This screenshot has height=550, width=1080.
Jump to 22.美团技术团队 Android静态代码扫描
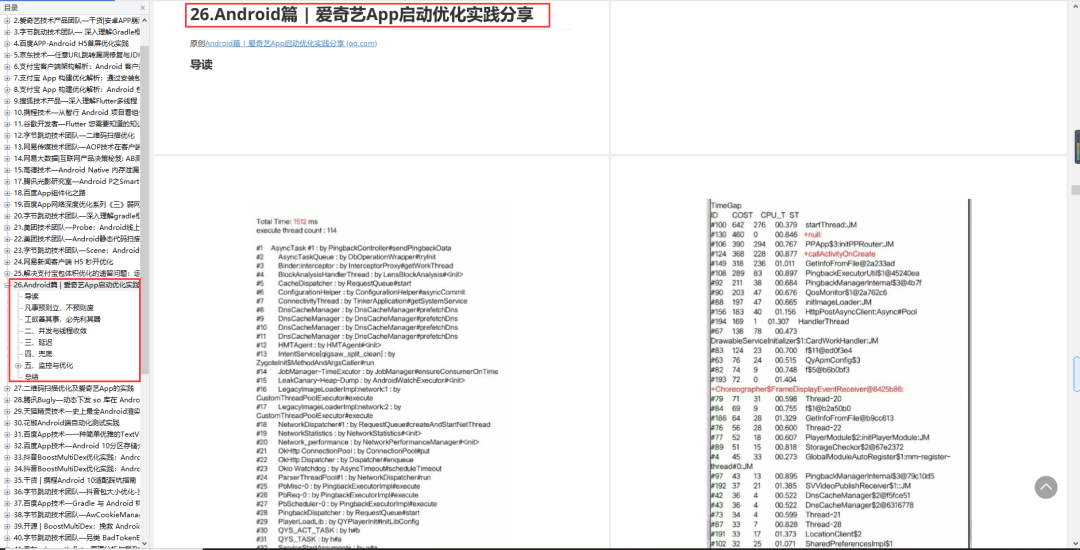76,239
